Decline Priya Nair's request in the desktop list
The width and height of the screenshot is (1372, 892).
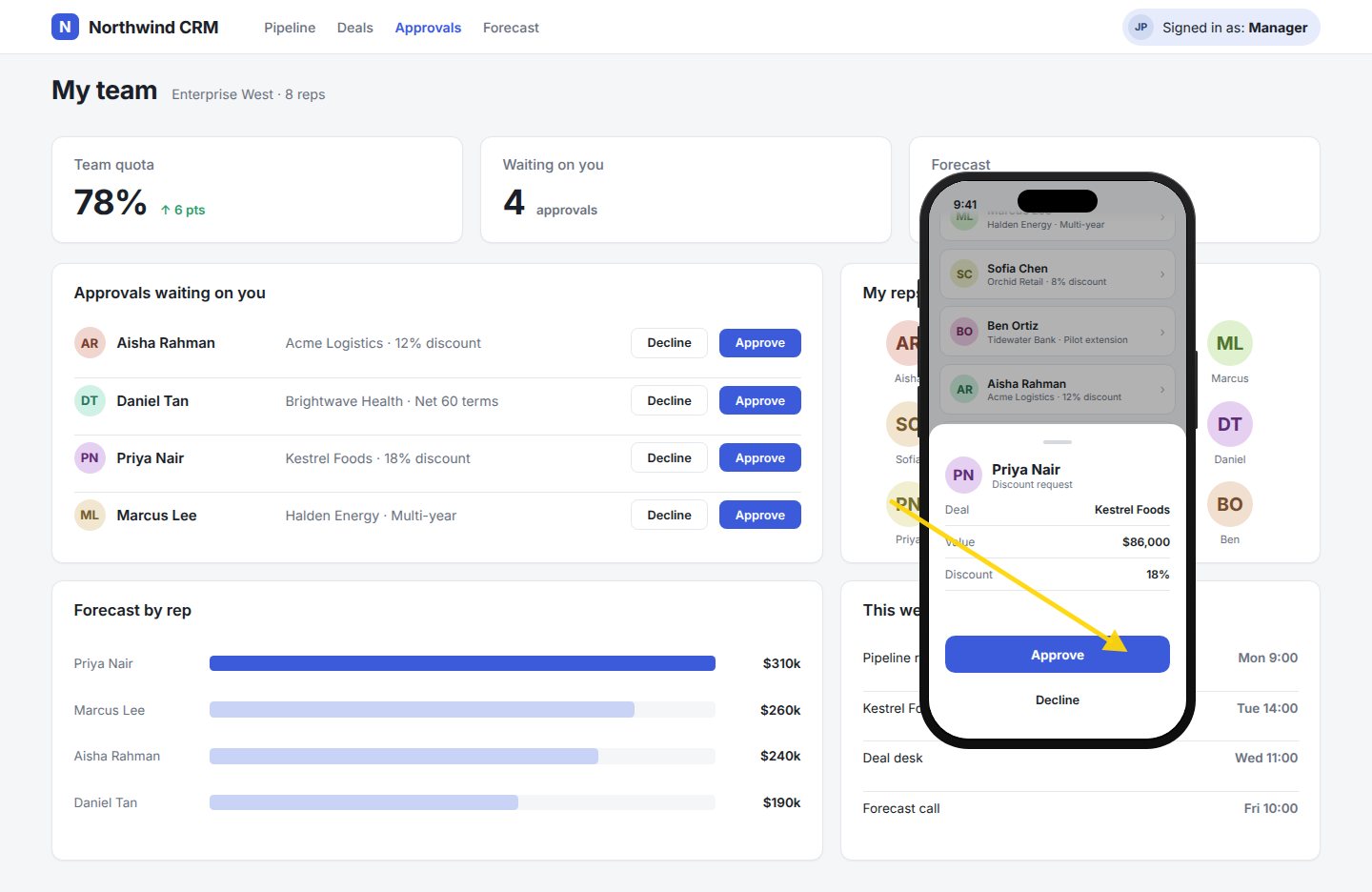coord(669,458)
